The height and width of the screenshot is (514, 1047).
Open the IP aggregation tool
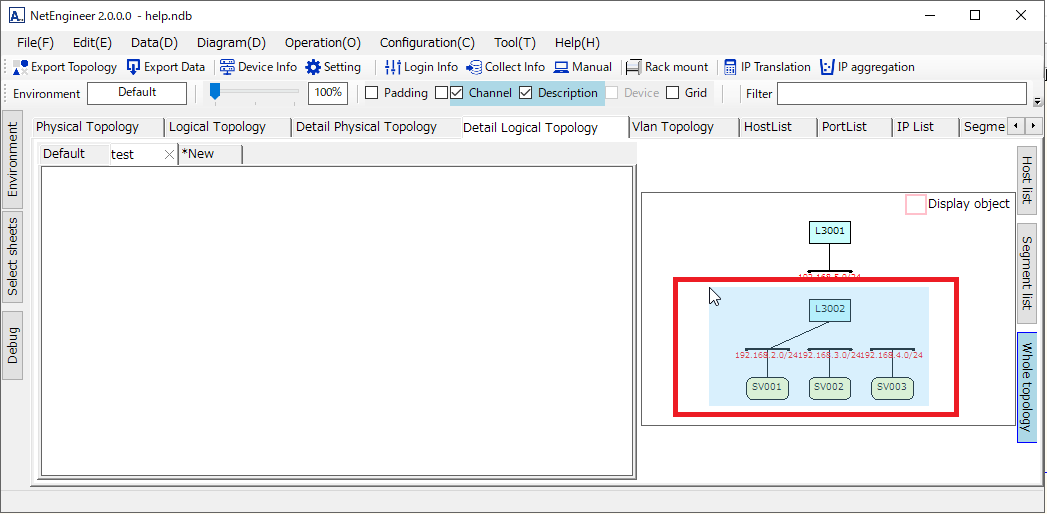[827, 67]
